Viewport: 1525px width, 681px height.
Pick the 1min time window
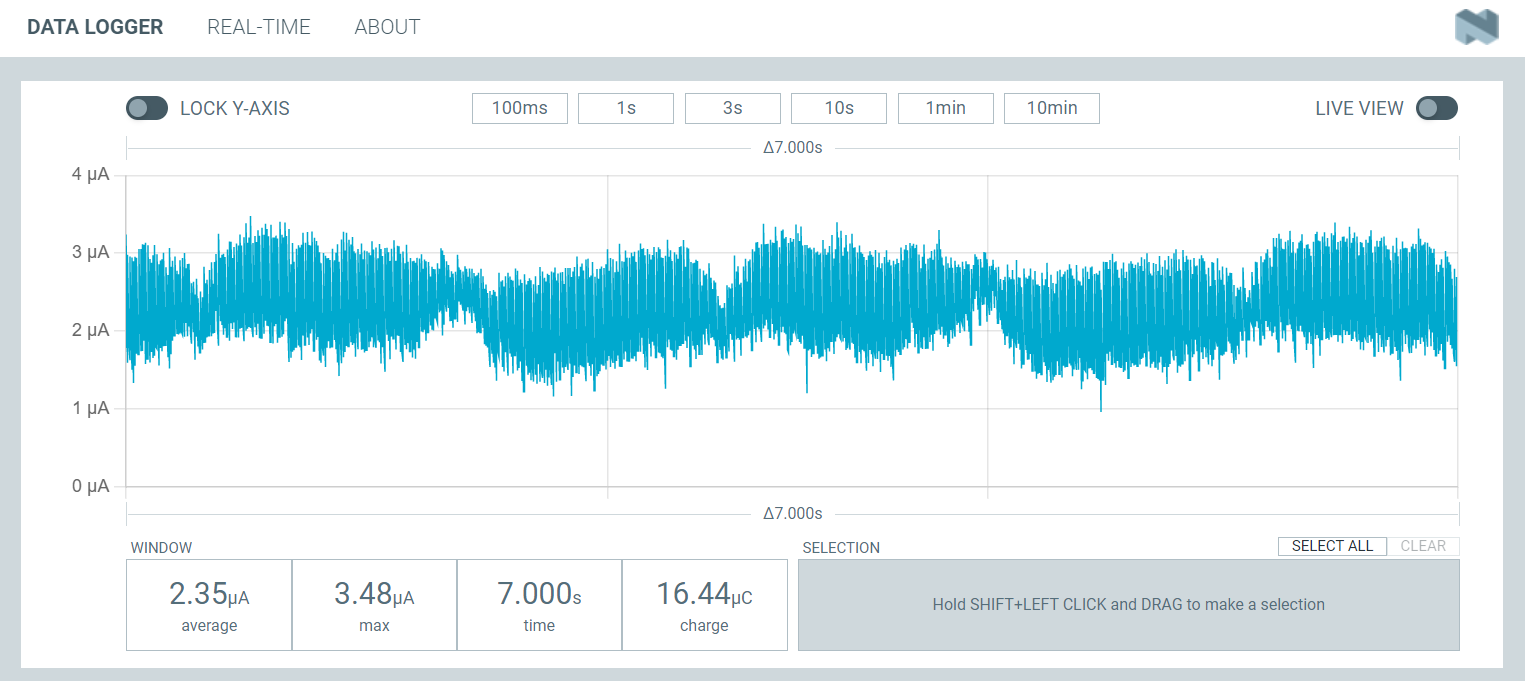point(946,108)
